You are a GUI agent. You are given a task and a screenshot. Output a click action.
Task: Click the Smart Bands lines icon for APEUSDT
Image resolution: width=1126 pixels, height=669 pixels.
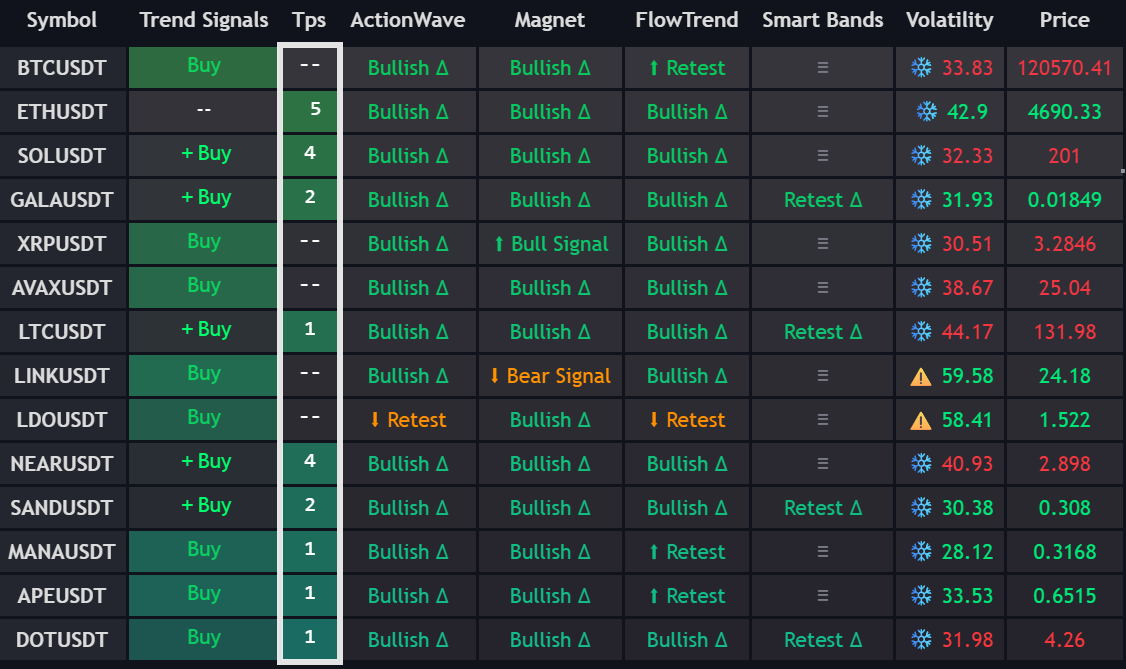823,596
